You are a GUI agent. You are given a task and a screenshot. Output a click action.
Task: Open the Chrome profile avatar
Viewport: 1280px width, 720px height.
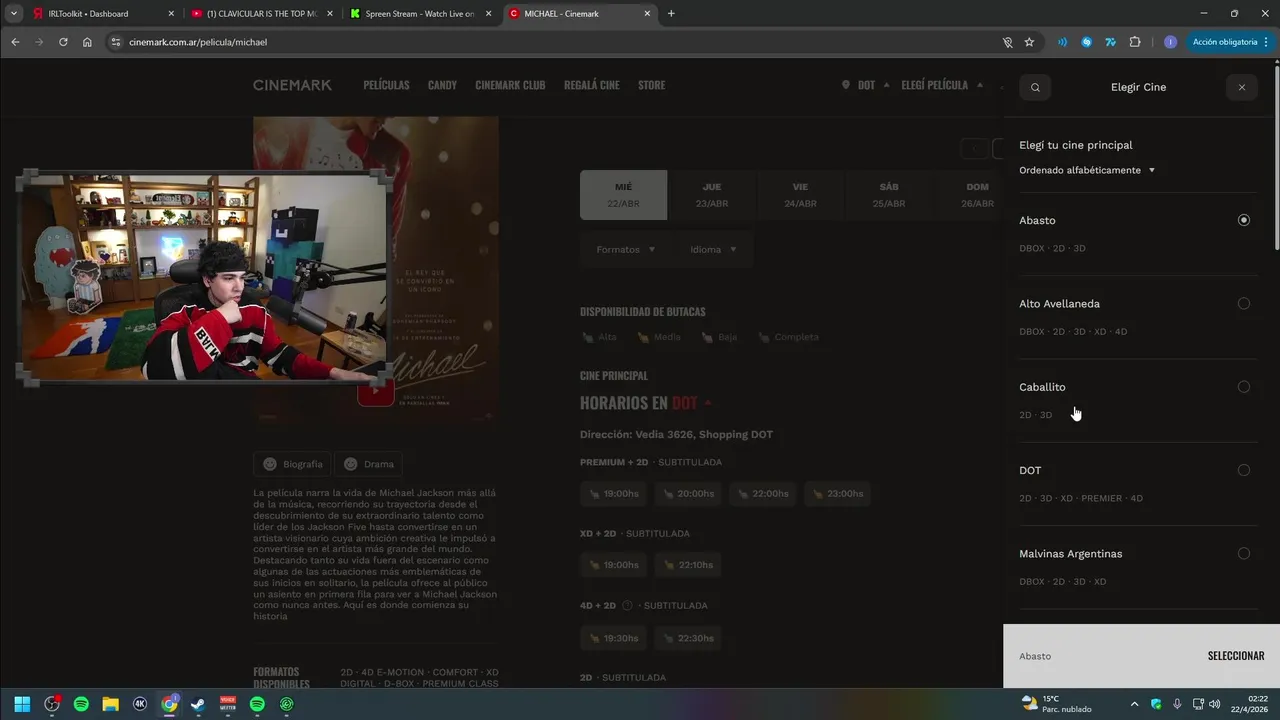pos(1170,42)
